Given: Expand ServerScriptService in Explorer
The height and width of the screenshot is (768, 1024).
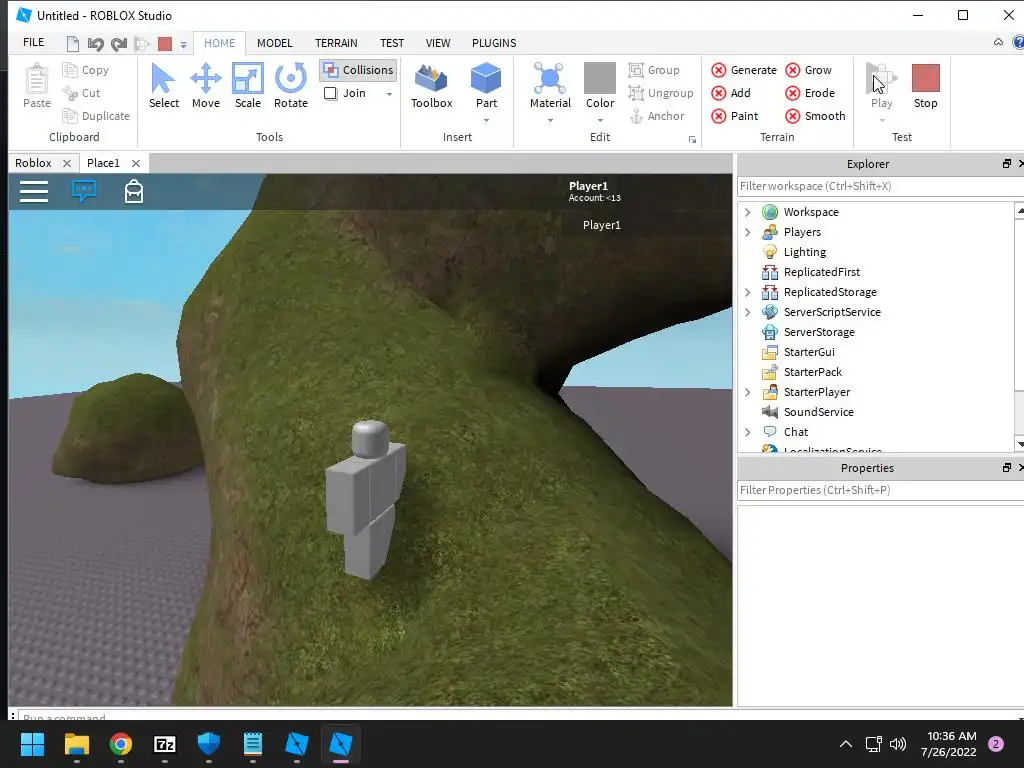Looking at the screenshot, I should pyautogui.click(x=748, y=312).
